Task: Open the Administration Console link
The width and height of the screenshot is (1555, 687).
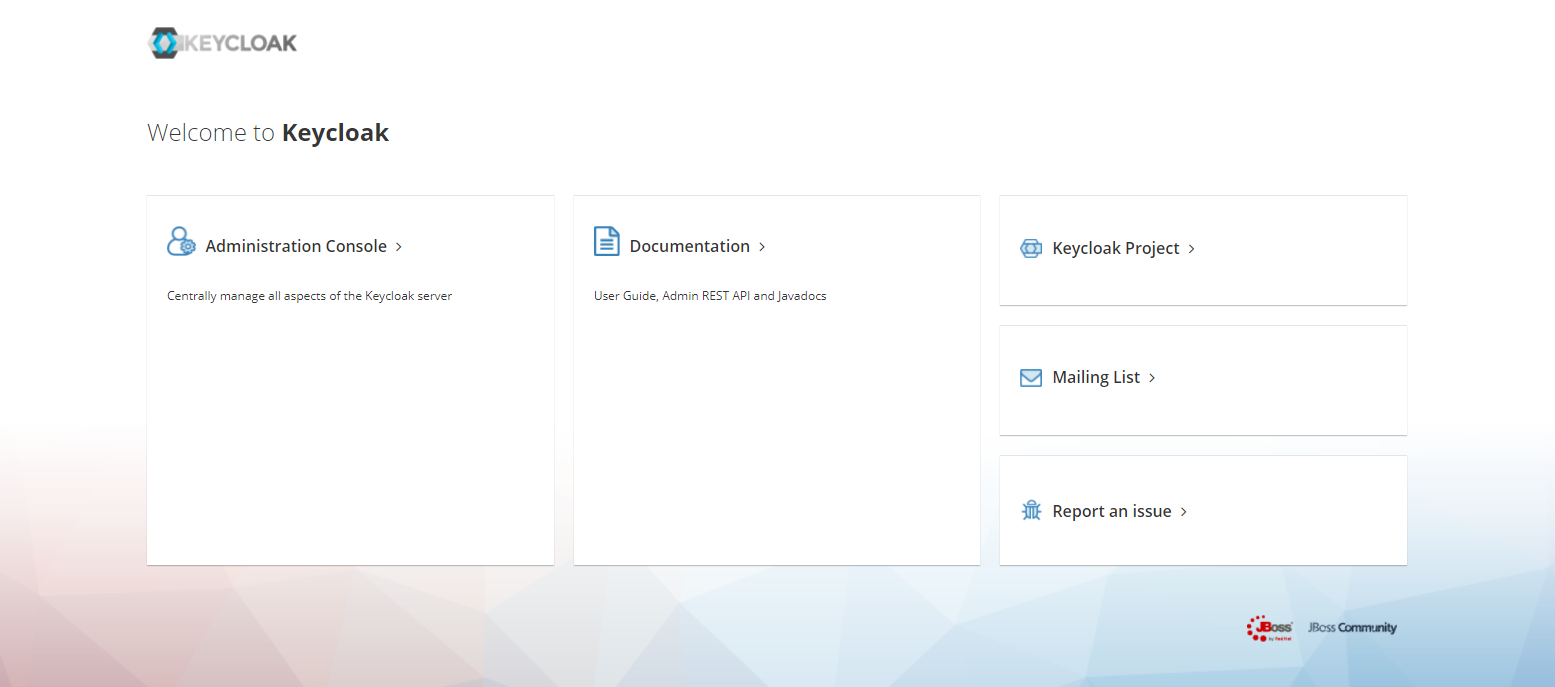Action: pos(296,246)
